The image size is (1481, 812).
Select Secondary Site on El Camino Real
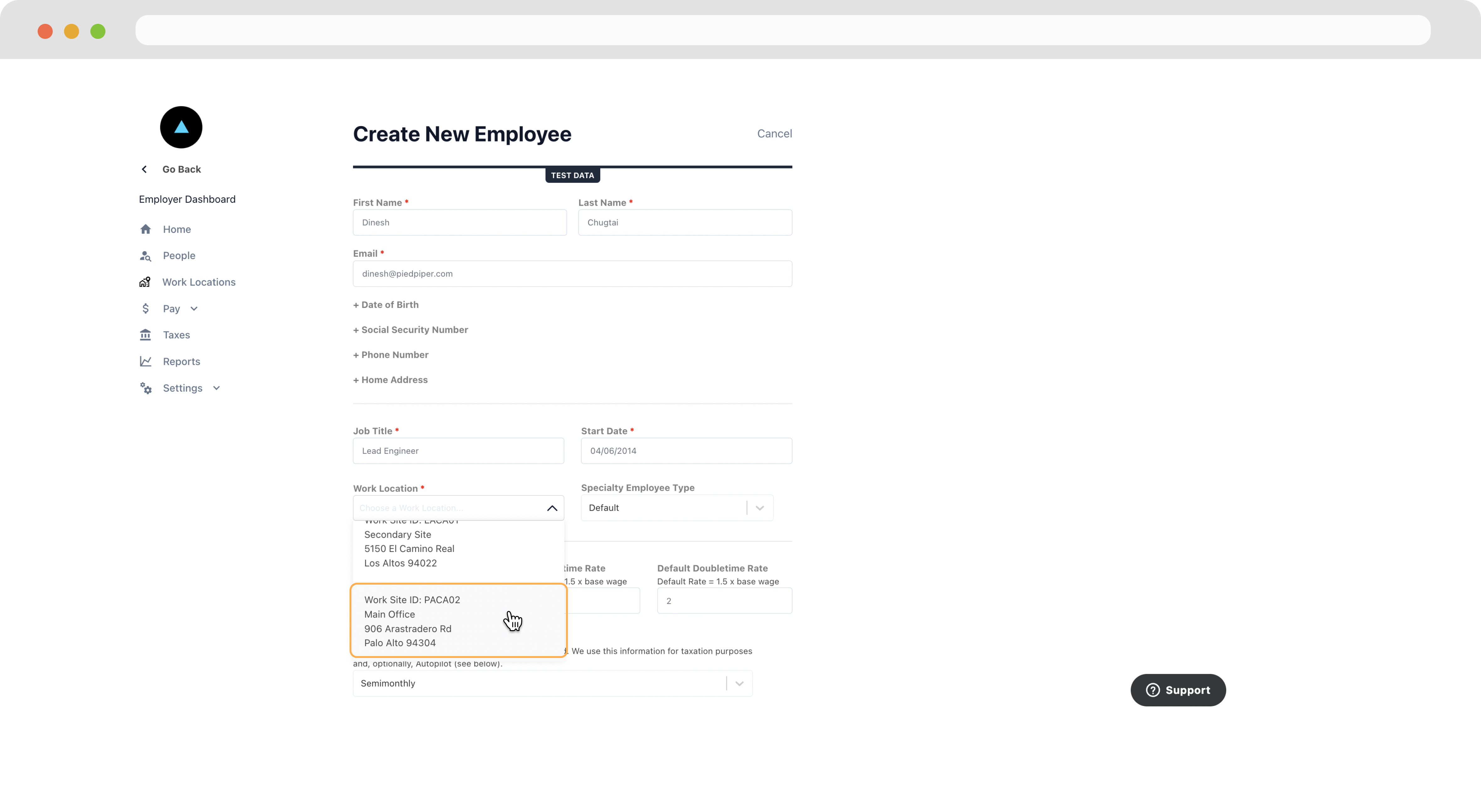[x=458, y=549]
